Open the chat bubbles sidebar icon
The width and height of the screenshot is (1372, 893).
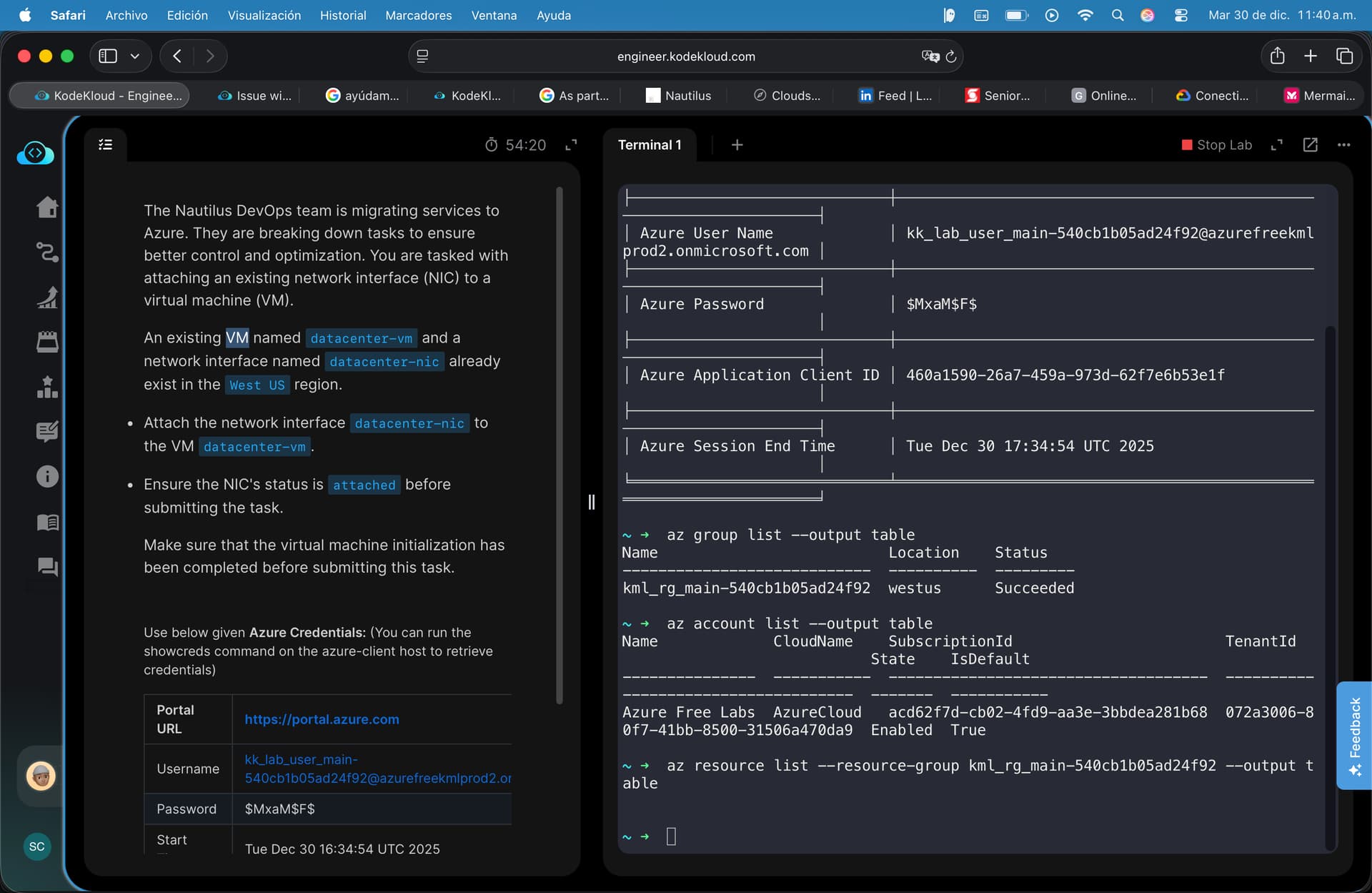(x=47, y=567)
